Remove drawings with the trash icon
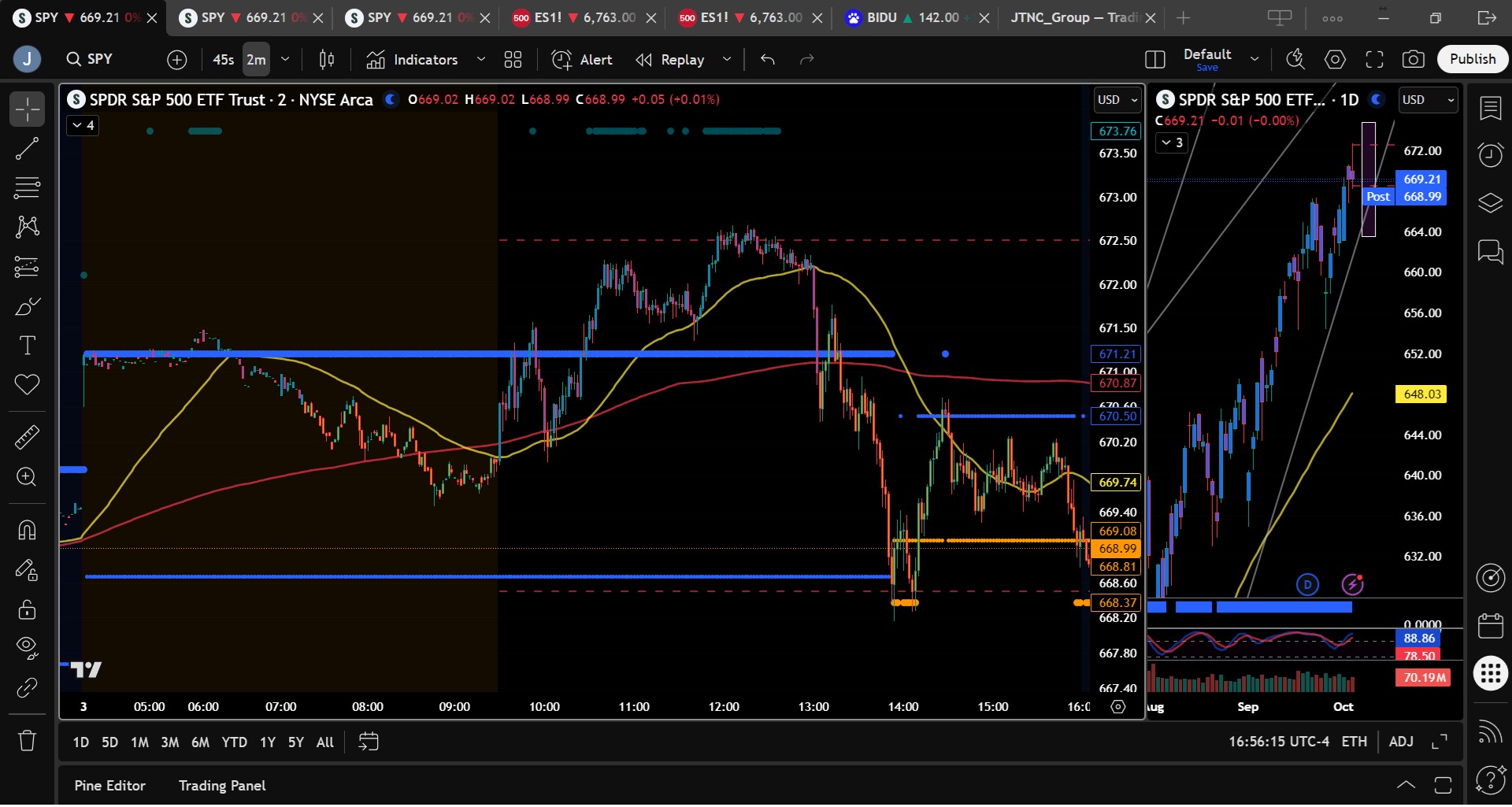Viewport: 1512px width, 807px height. click(27, 741)
